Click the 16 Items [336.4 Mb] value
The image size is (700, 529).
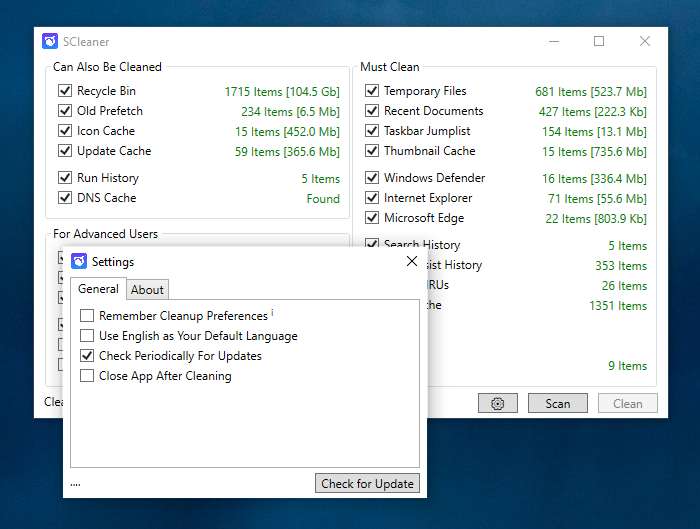coord(595,179)
